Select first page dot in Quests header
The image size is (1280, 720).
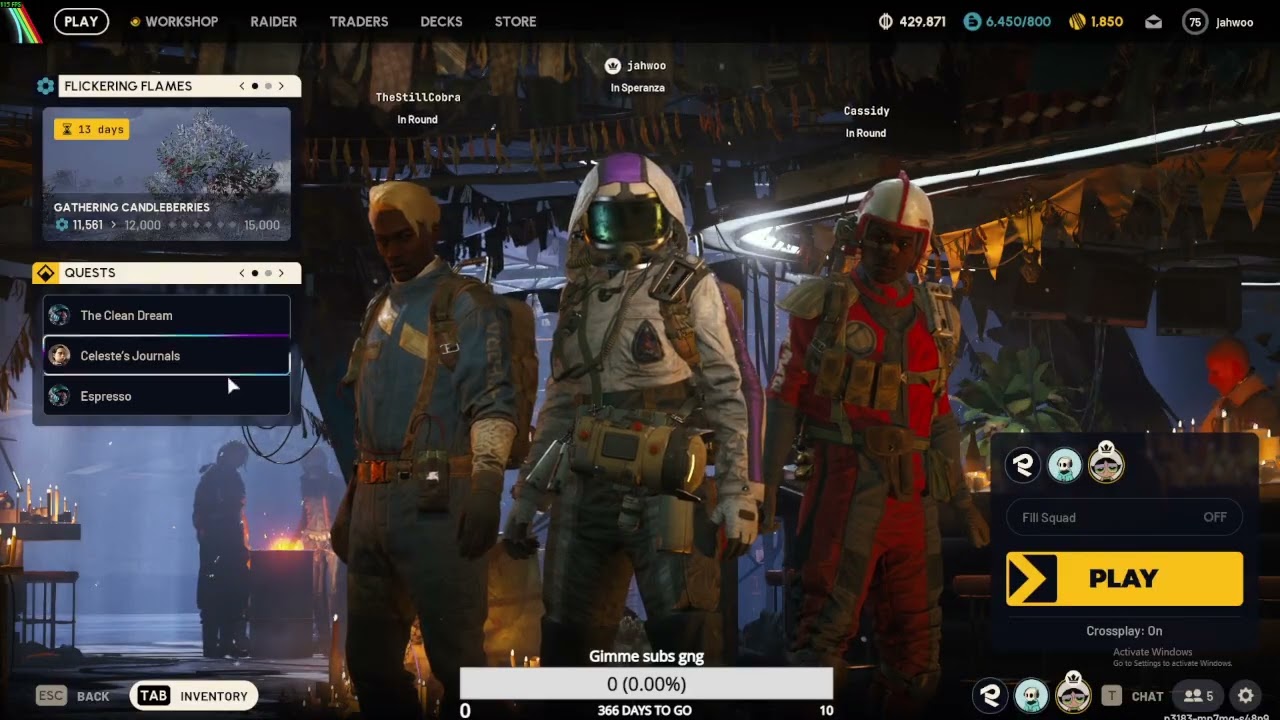tap(255, 273)
